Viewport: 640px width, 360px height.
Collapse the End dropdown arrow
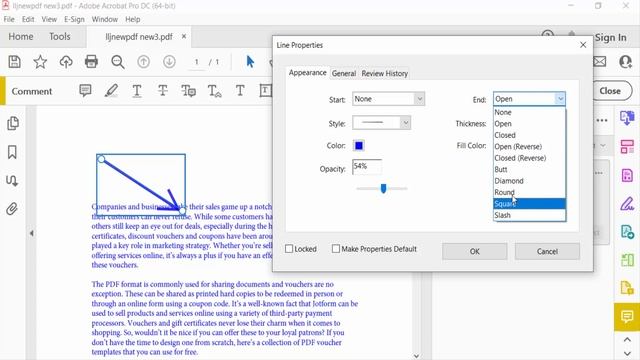[560, 99]
